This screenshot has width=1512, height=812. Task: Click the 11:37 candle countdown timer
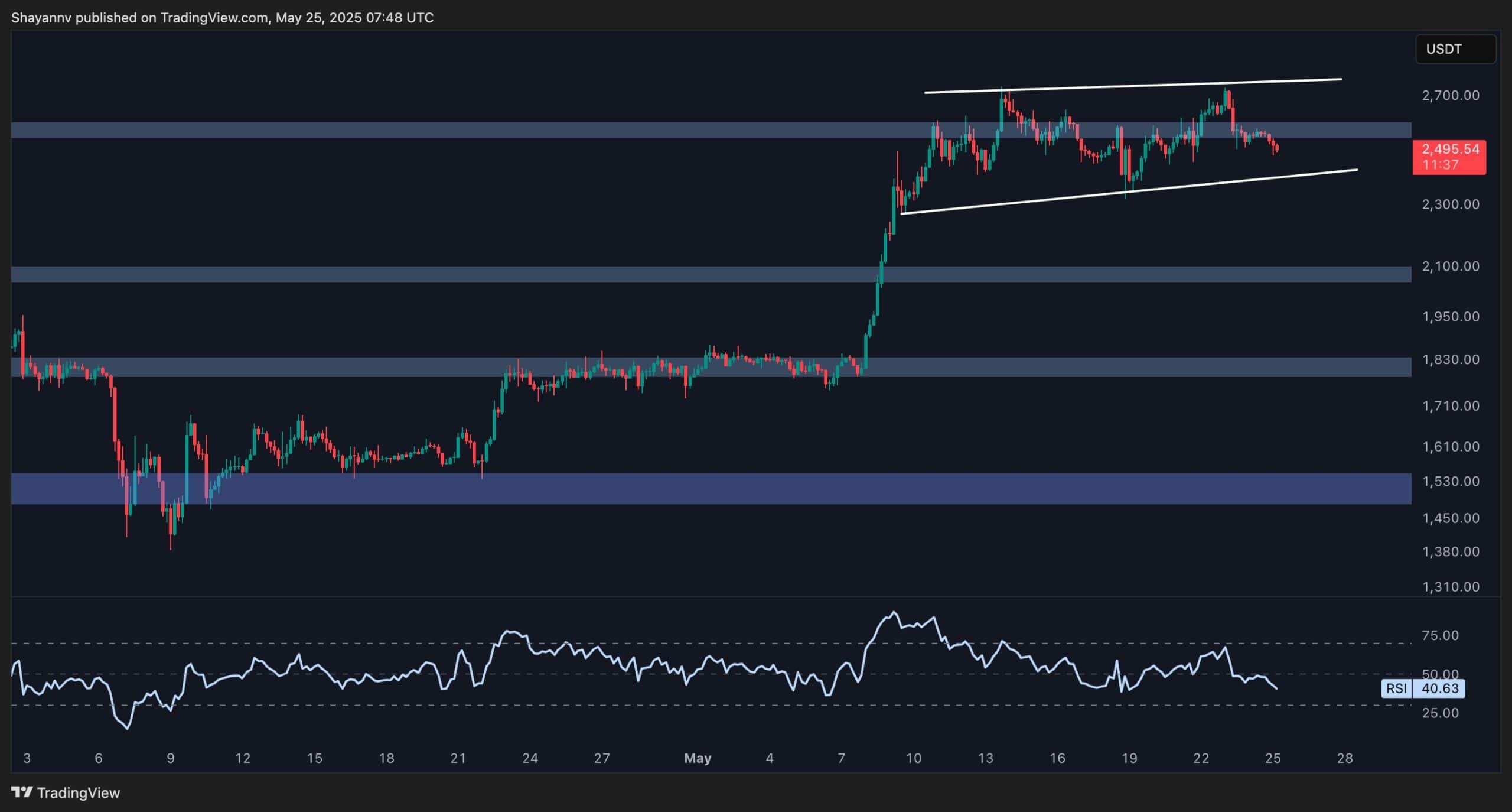coord(1441,165)
